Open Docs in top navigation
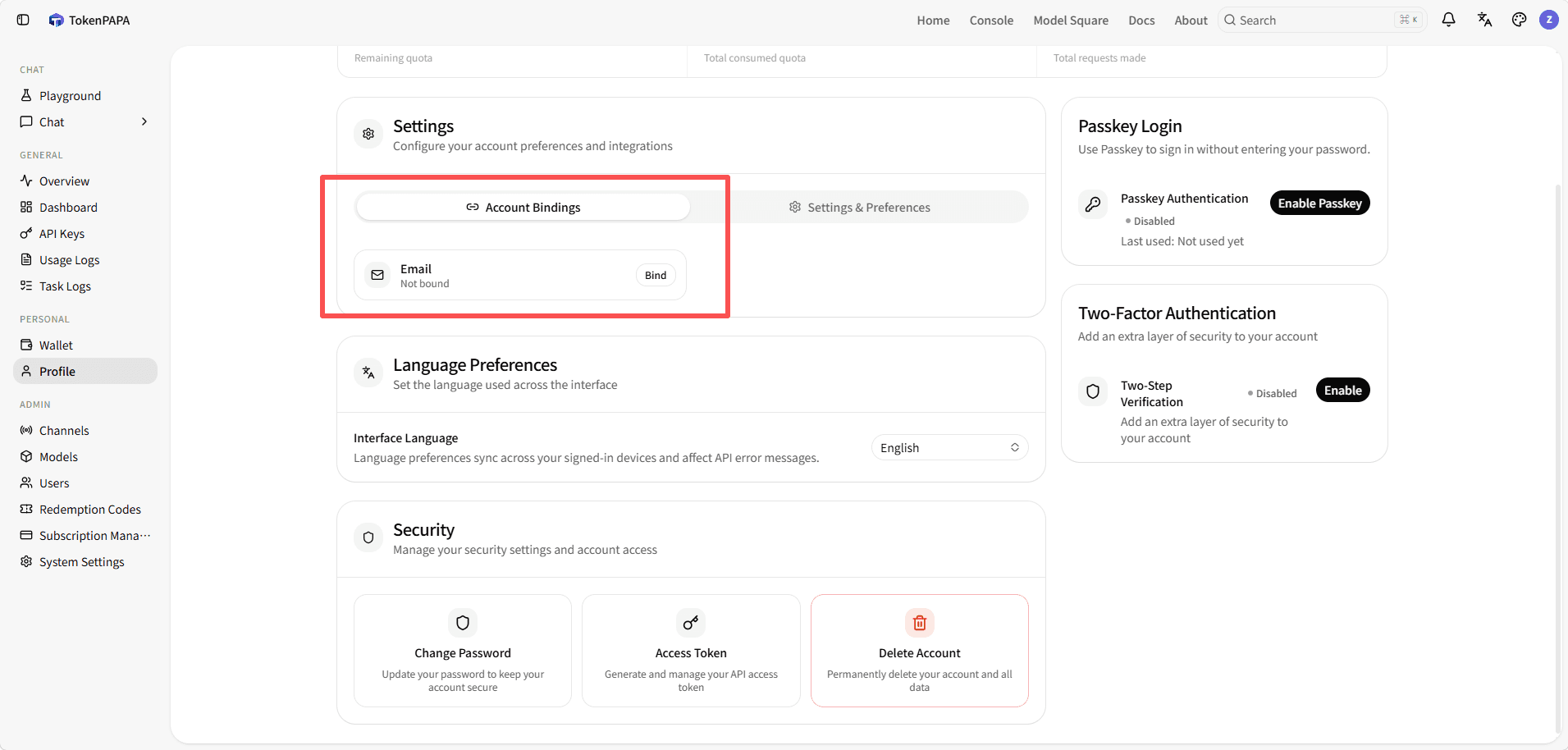Image resolution: width=1568 pixels, height=750 pixels. [1141, 20]
